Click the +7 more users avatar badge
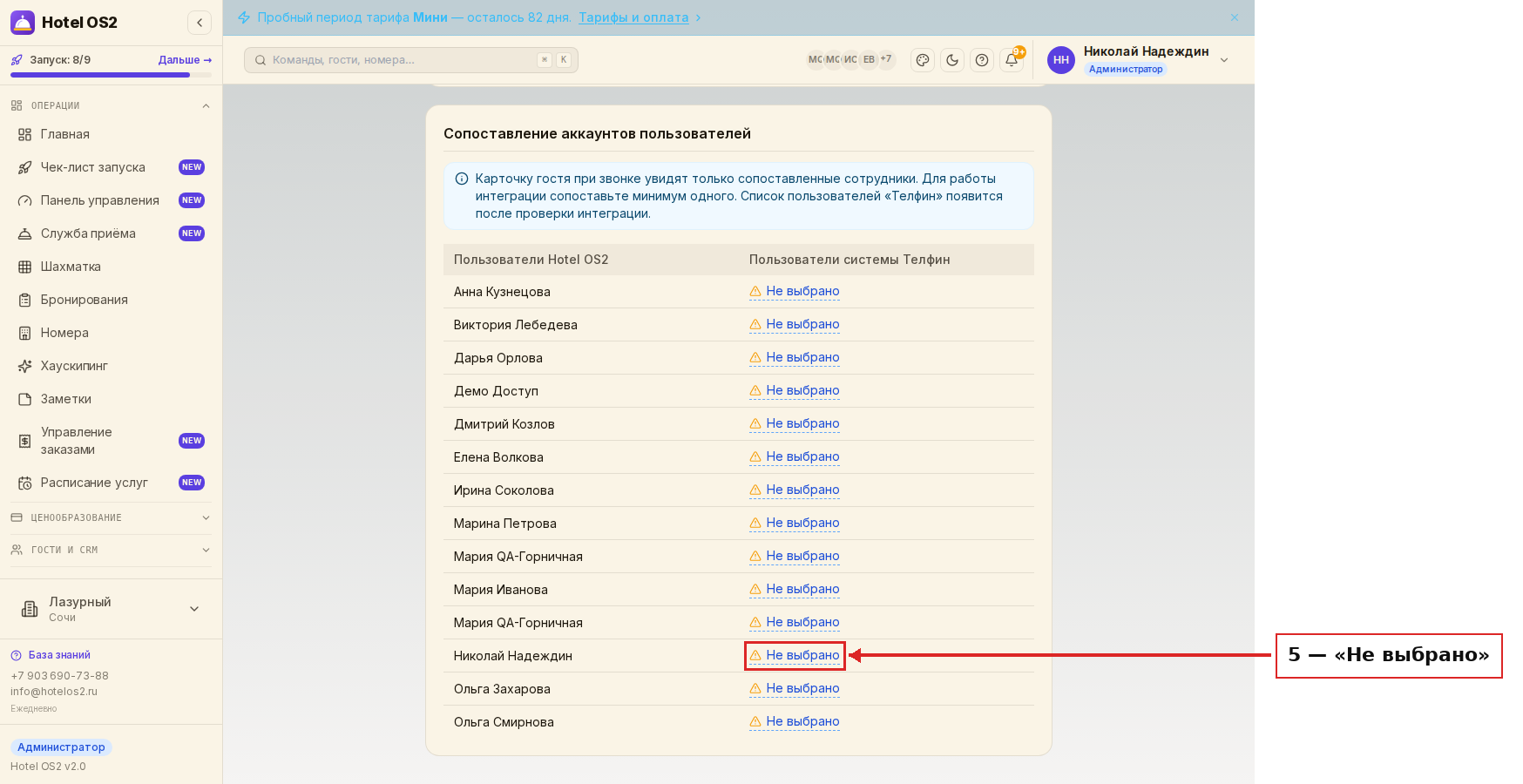1523x784 pixels. click(886, 60)
